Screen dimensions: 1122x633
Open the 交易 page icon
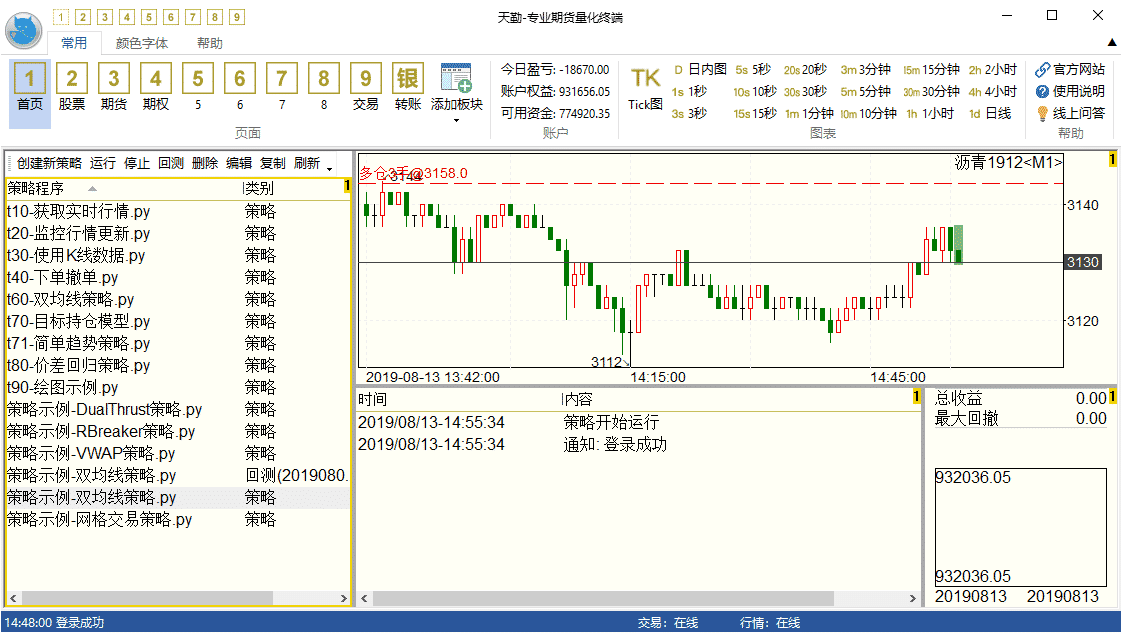366,78
